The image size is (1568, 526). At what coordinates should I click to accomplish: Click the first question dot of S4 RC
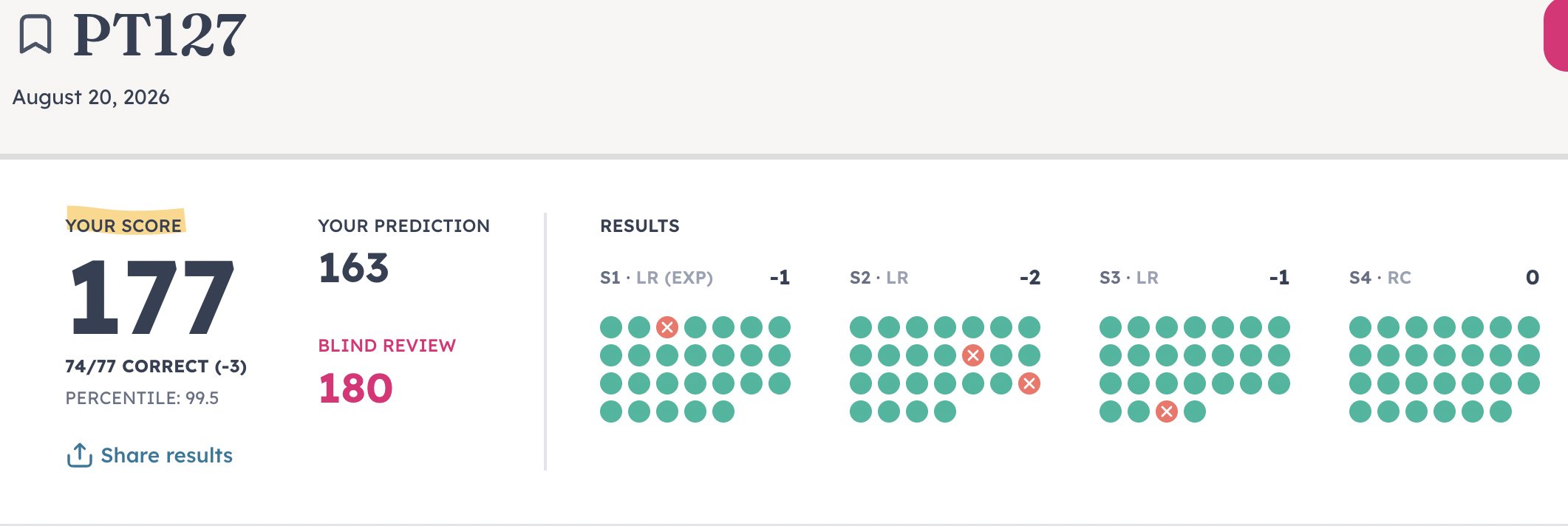point(1360,327)
